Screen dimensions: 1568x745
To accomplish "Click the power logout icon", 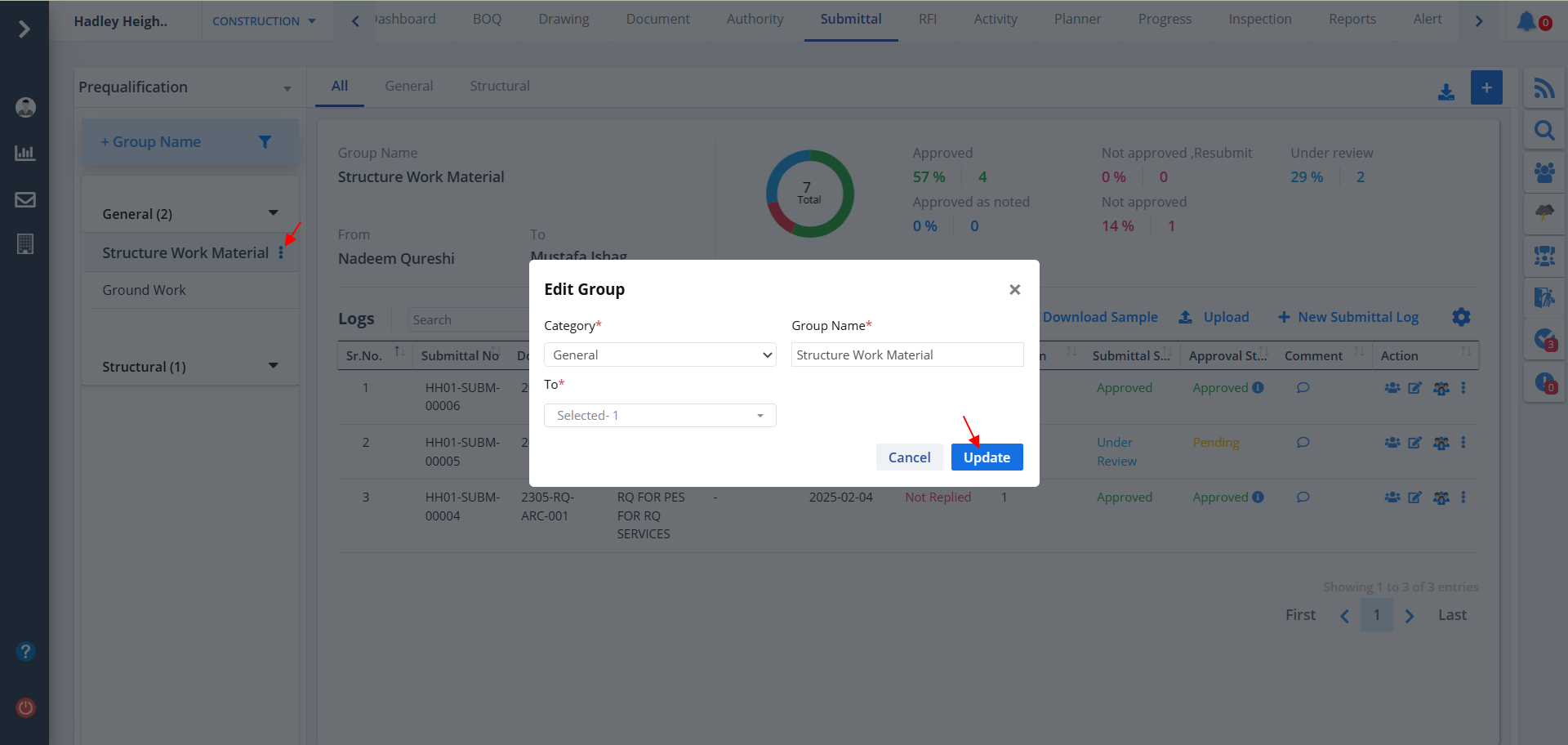I will point(25,707).
